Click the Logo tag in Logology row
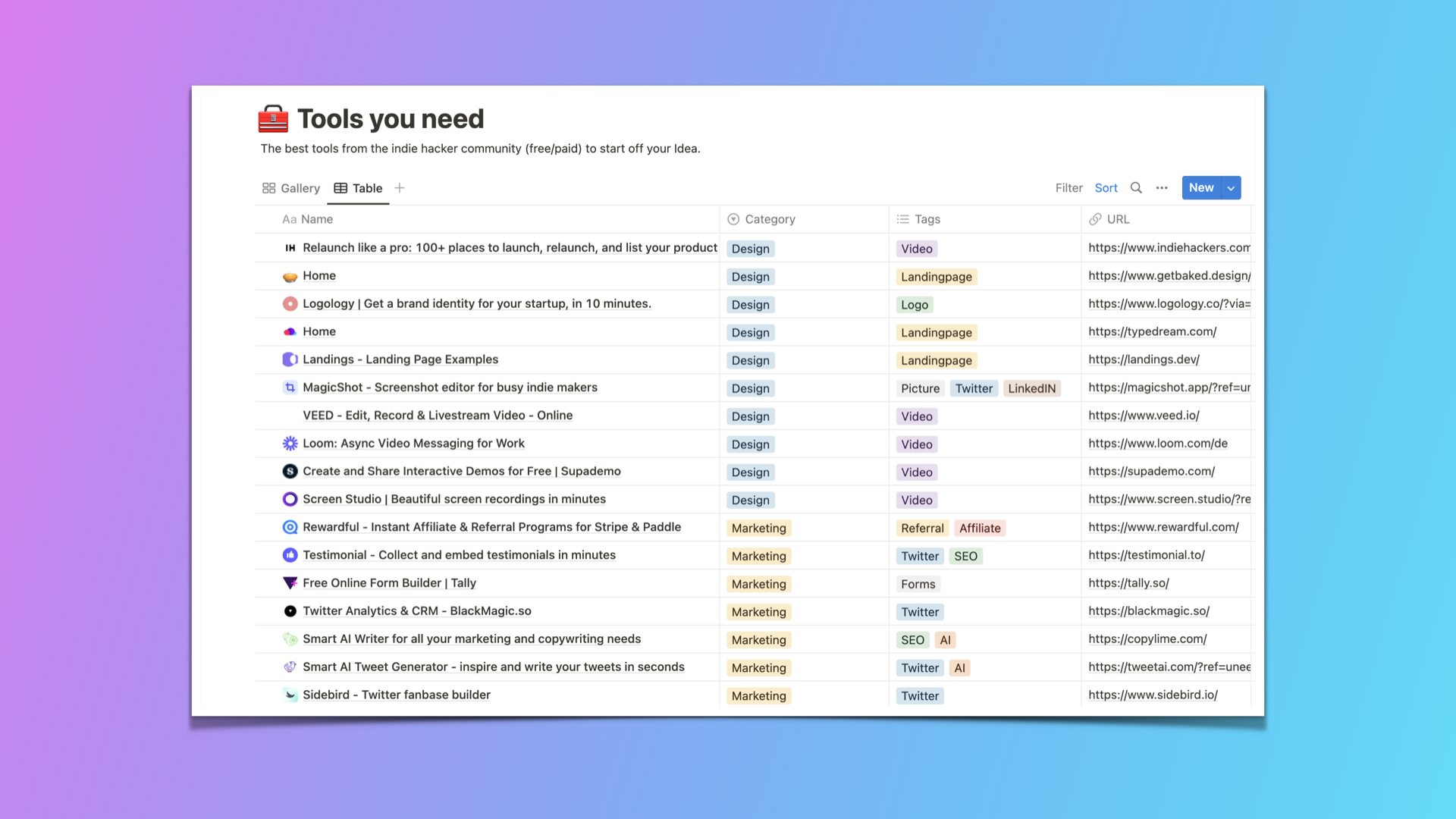 (x=915, y=305)
